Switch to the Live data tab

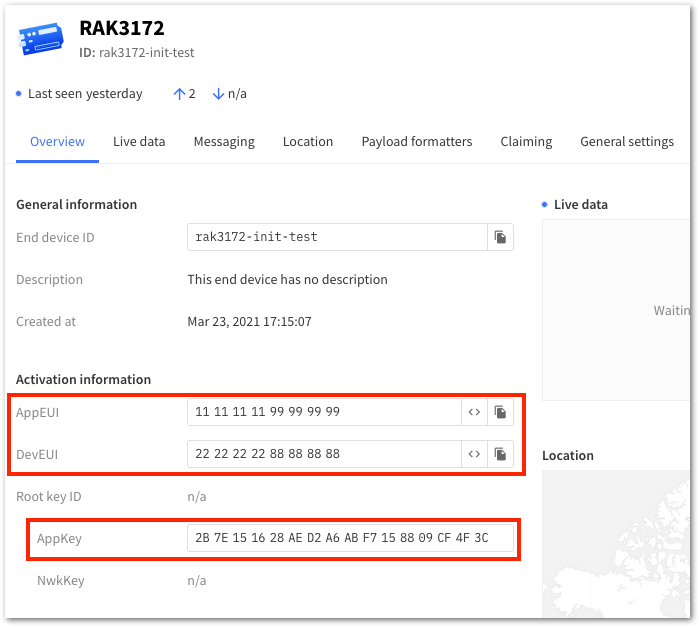coord(139,141)
